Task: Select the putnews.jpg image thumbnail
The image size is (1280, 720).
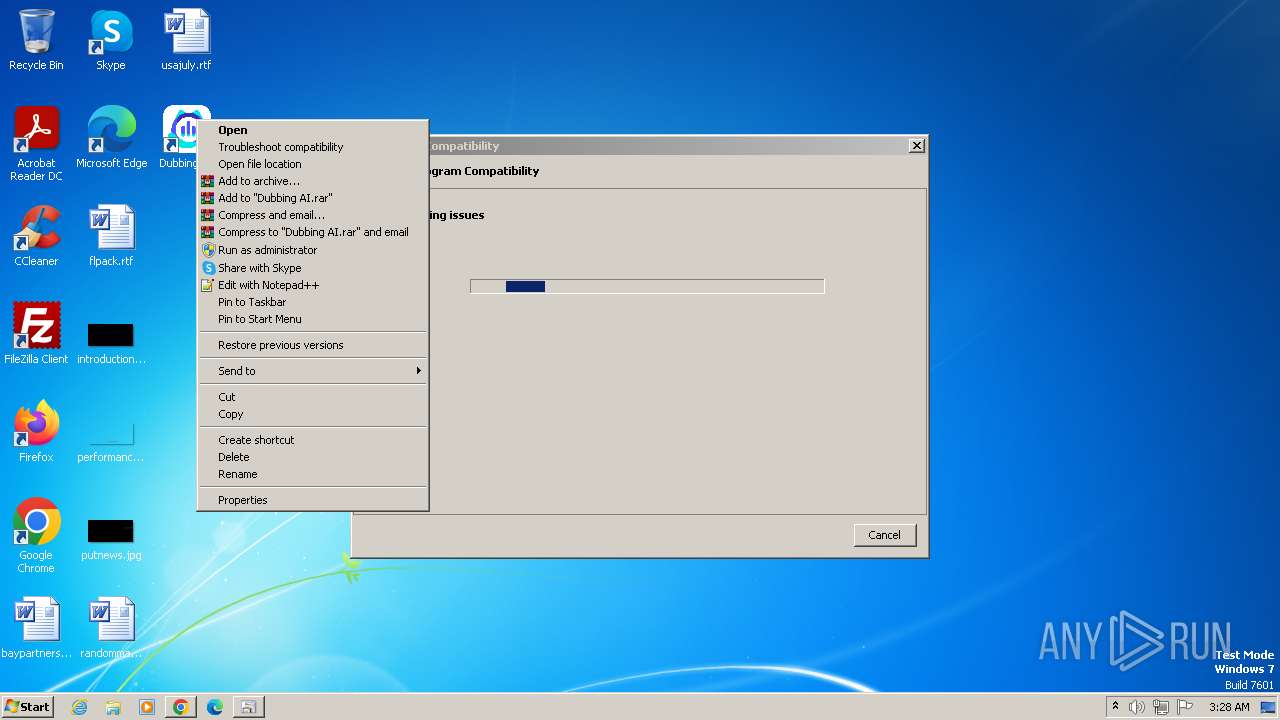Action: (110, 539)
